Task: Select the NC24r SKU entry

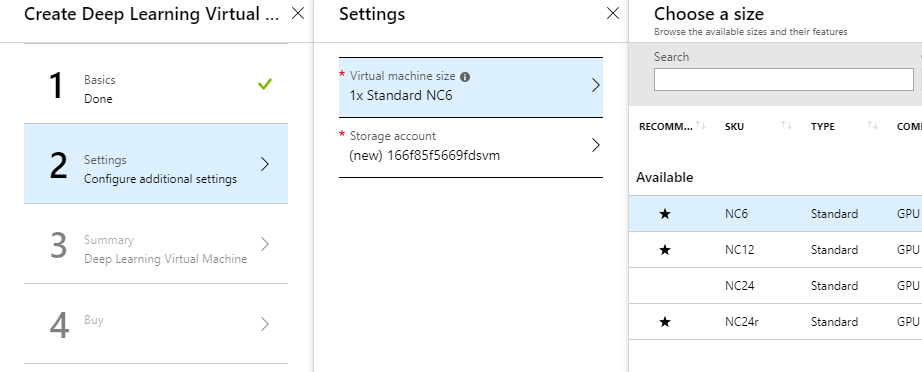Action: pos(741,322)
